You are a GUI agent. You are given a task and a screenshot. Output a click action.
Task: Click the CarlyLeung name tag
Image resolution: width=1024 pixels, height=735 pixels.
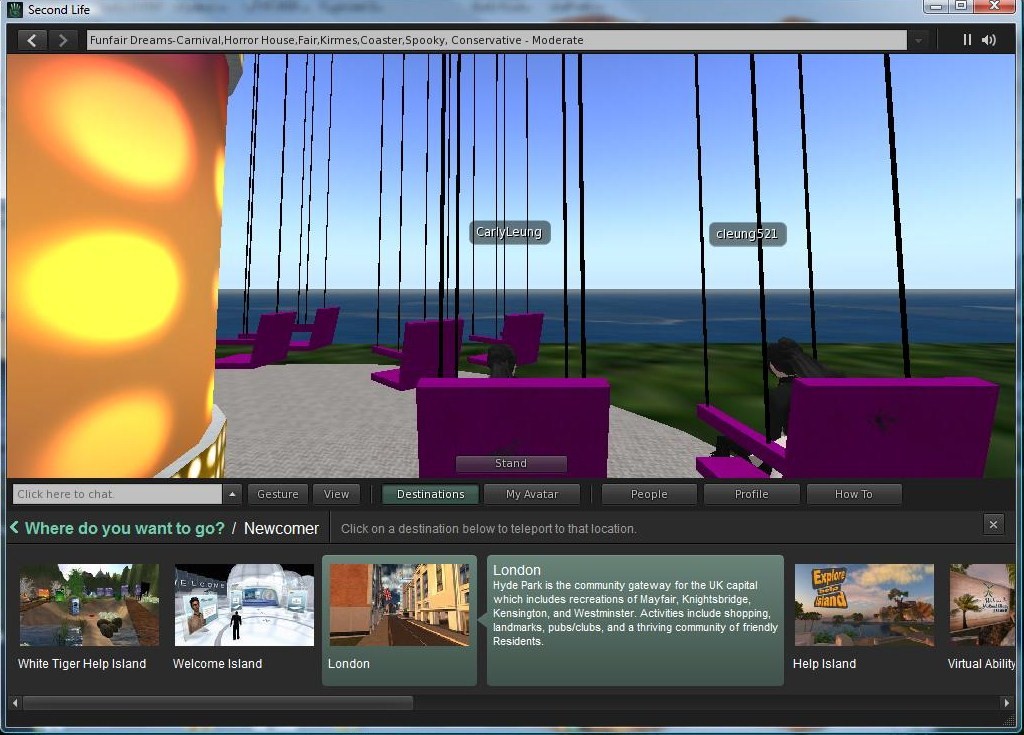[509, 232]
